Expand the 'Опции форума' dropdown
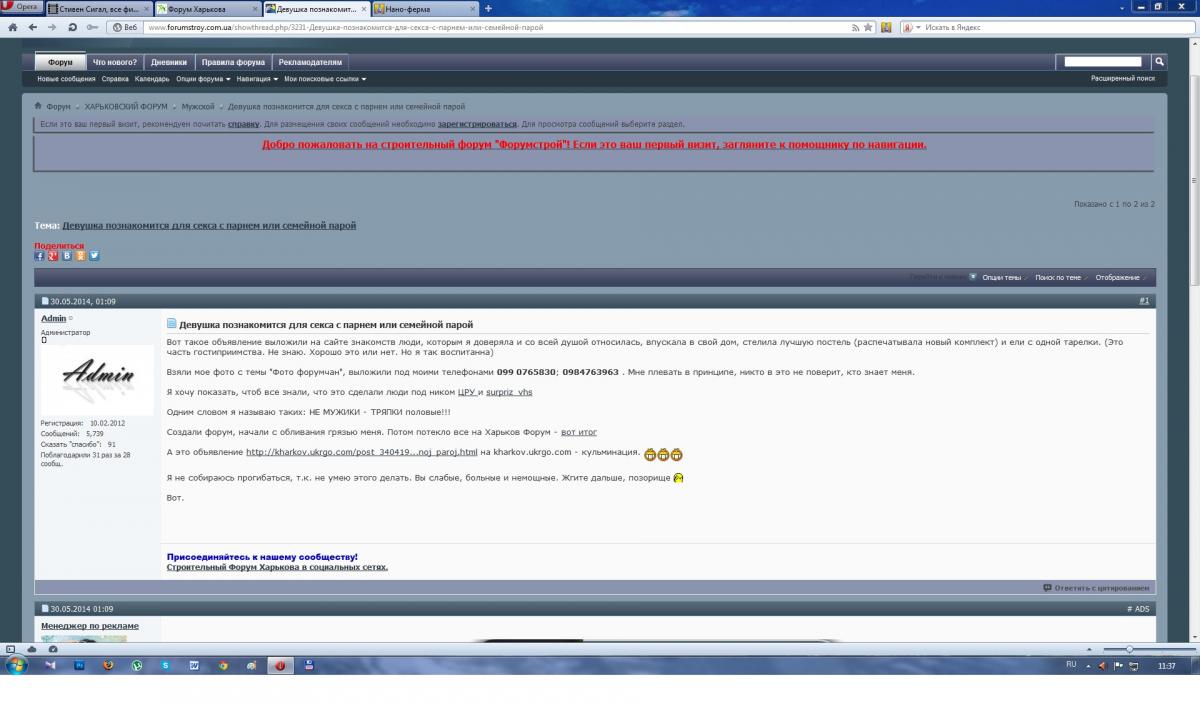Image resolution: width=1200 pixels, height=703 pixels. pos(203,79)
